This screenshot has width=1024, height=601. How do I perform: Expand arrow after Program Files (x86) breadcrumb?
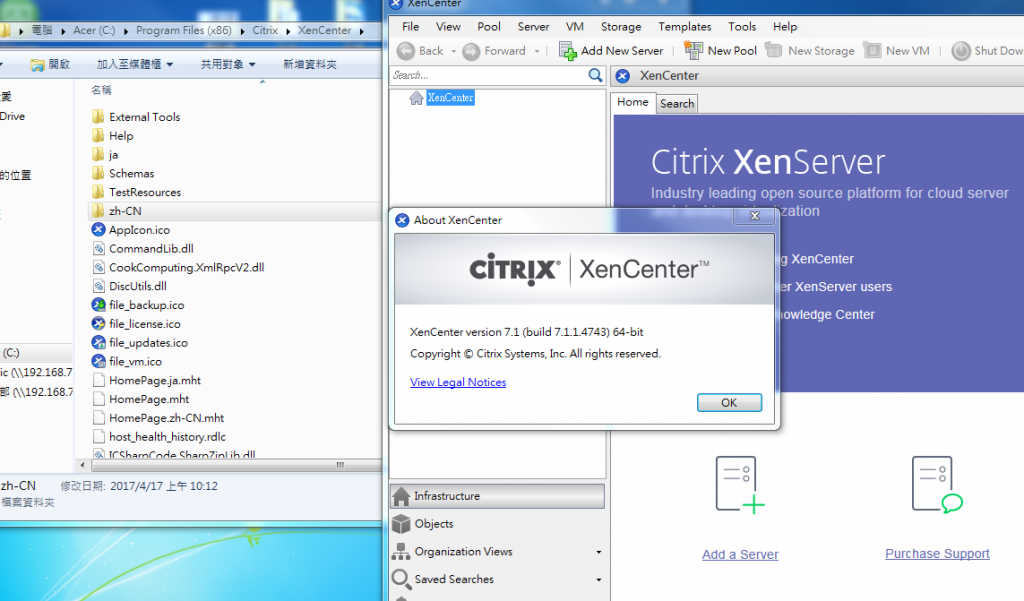242,31
